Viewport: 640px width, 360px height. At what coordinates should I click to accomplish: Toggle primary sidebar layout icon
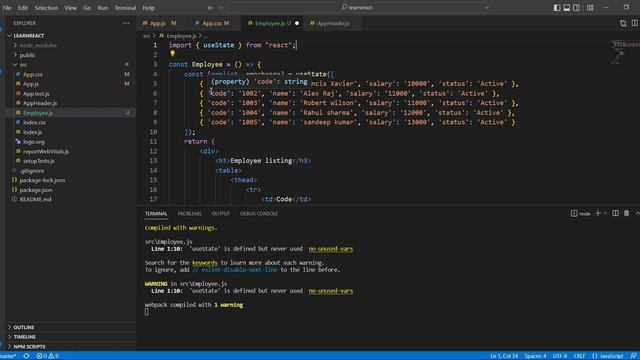(x=557, y=7)
